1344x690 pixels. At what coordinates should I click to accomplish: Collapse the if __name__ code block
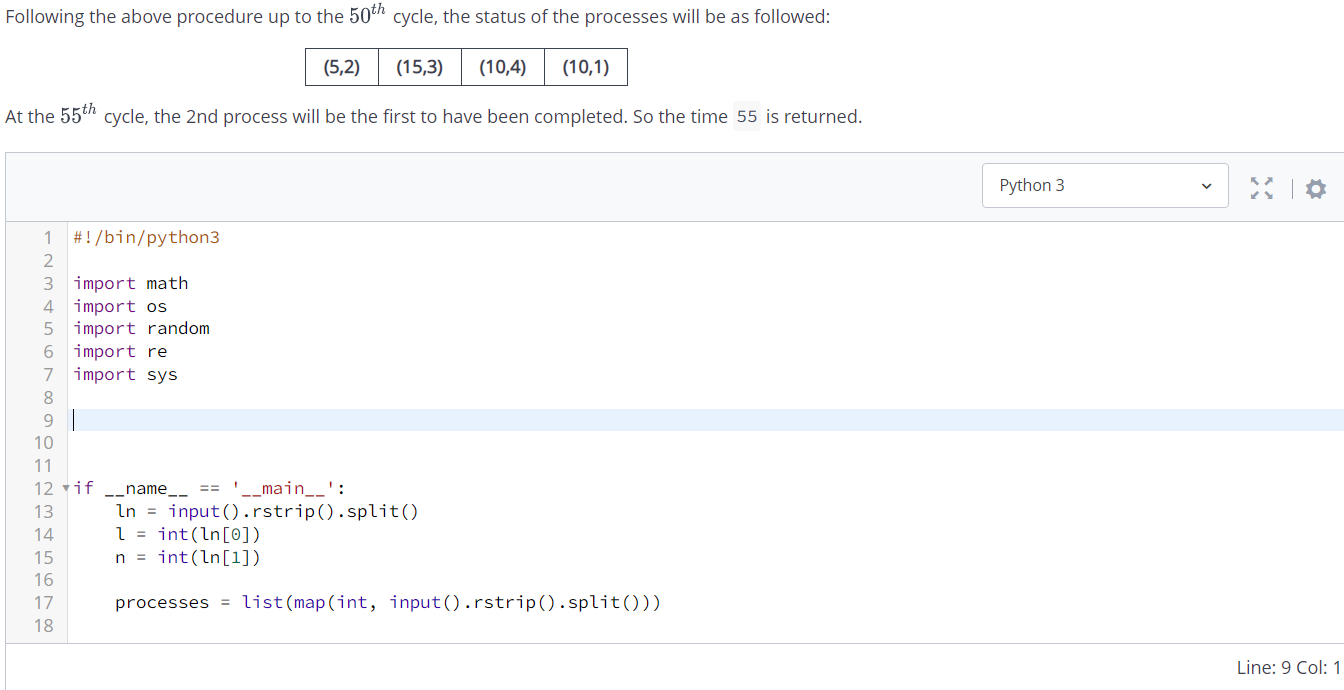[66, 488]
